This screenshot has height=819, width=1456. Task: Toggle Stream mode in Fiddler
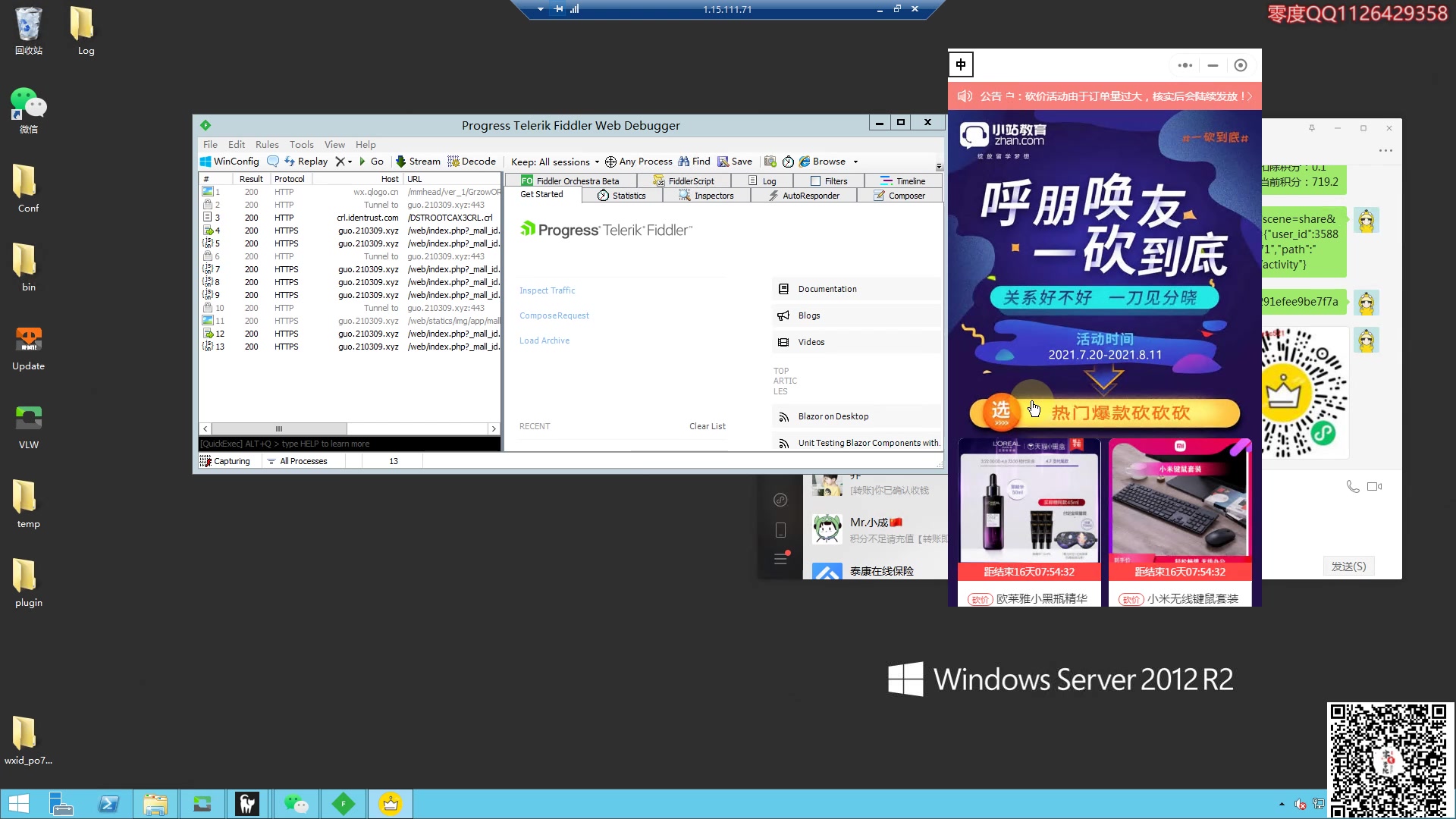coord(419,162)
